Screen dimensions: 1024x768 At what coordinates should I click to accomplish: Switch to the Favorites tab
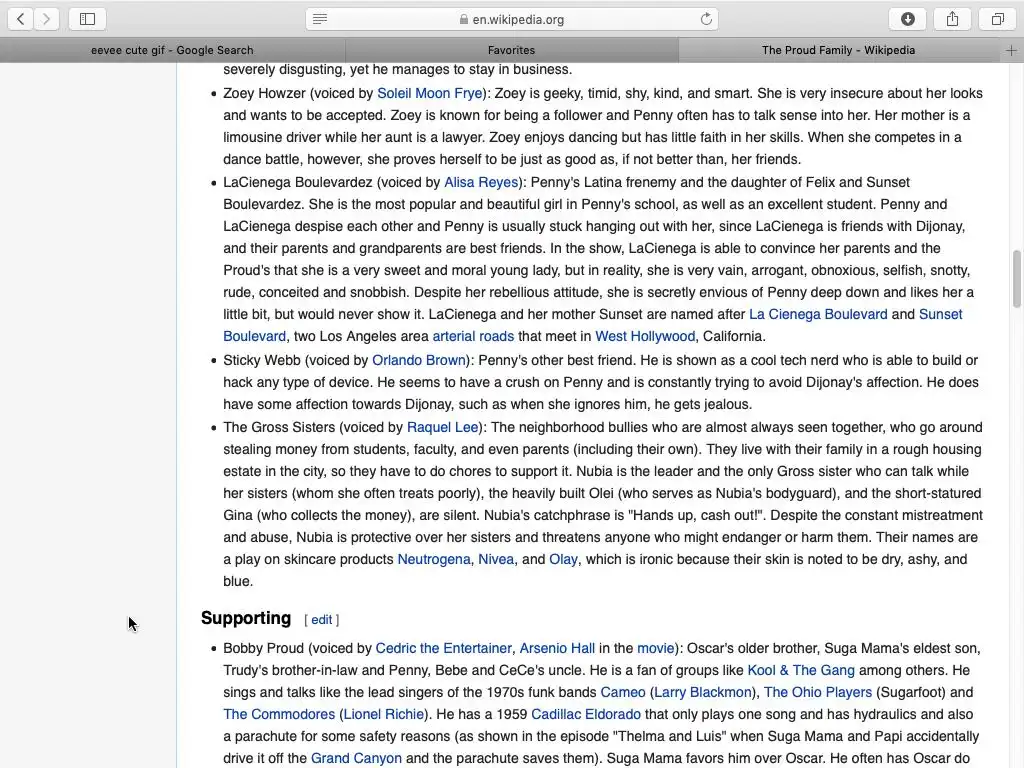[511, 50]
